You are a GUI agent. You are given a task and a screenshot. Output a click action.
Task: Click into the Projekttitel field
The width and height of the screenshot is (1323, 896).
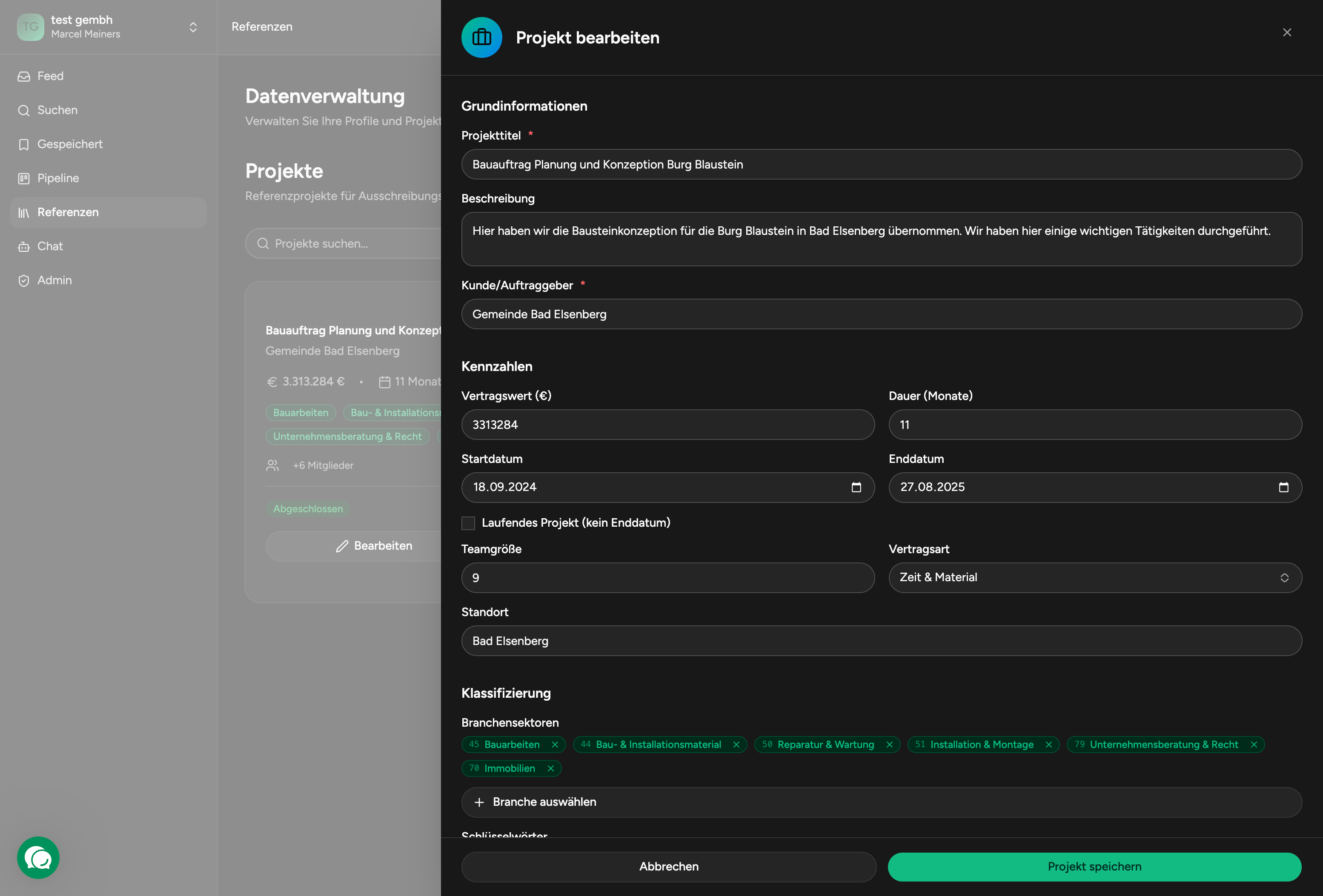coord(881,164)
